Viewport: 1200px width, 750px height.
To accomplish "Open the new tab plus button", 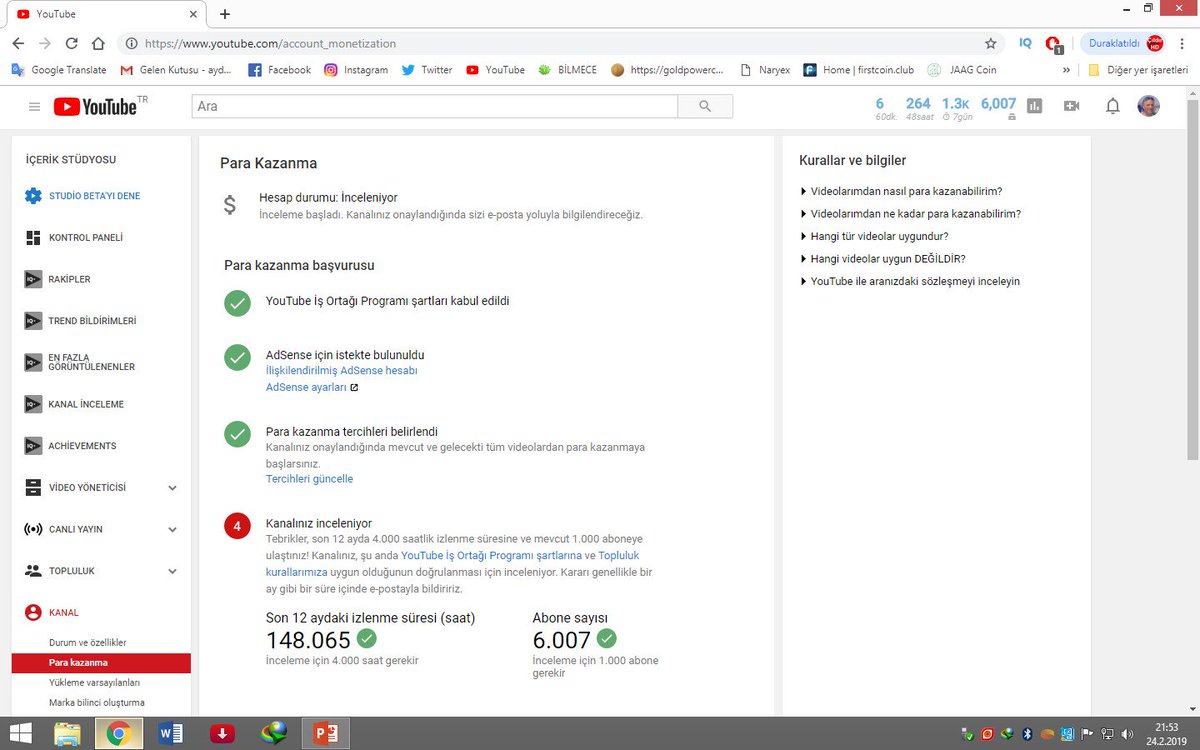I will pos(225,14).
